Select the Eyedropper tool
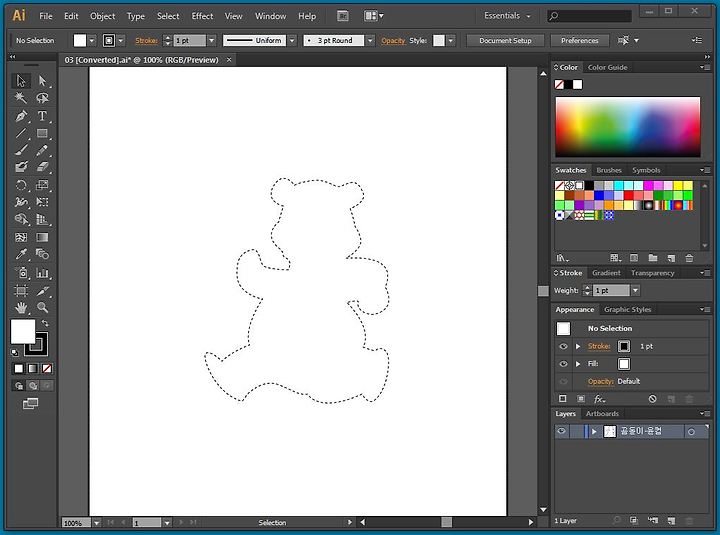The height and width of the screenshot is (535, 720). coord(21,254)
